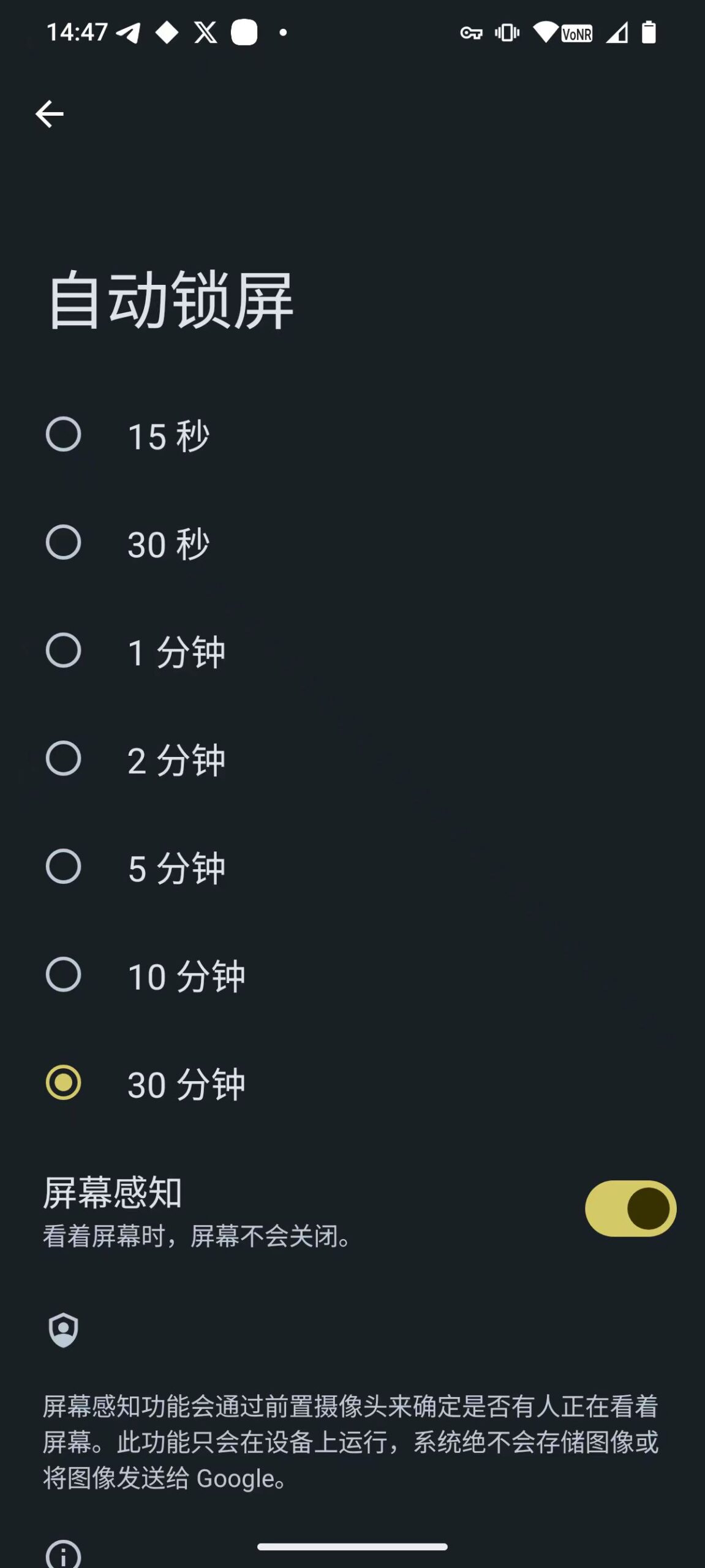Tap the info circle icon at bottom
Screen dimensions: 705x1568
(x=64, y=1555)
